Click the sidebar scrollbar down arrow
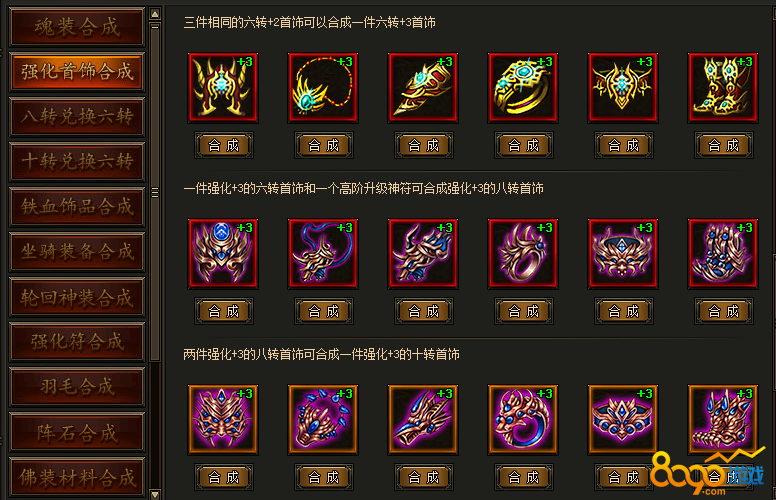The image size is (776, 500). click(x=155, y=494)
